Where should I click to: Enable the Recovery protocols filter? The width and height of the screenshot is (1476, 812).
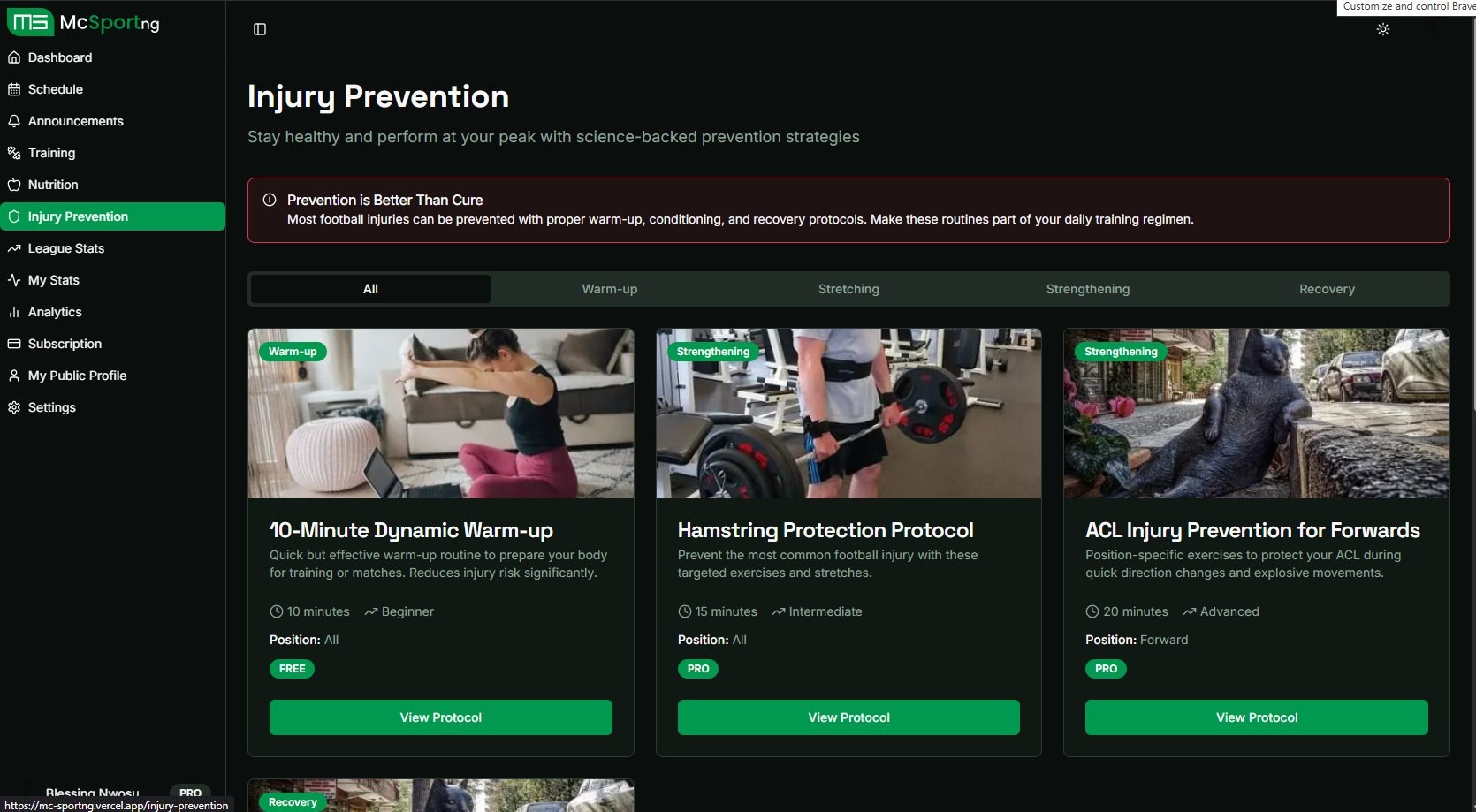pos(1327,288)
